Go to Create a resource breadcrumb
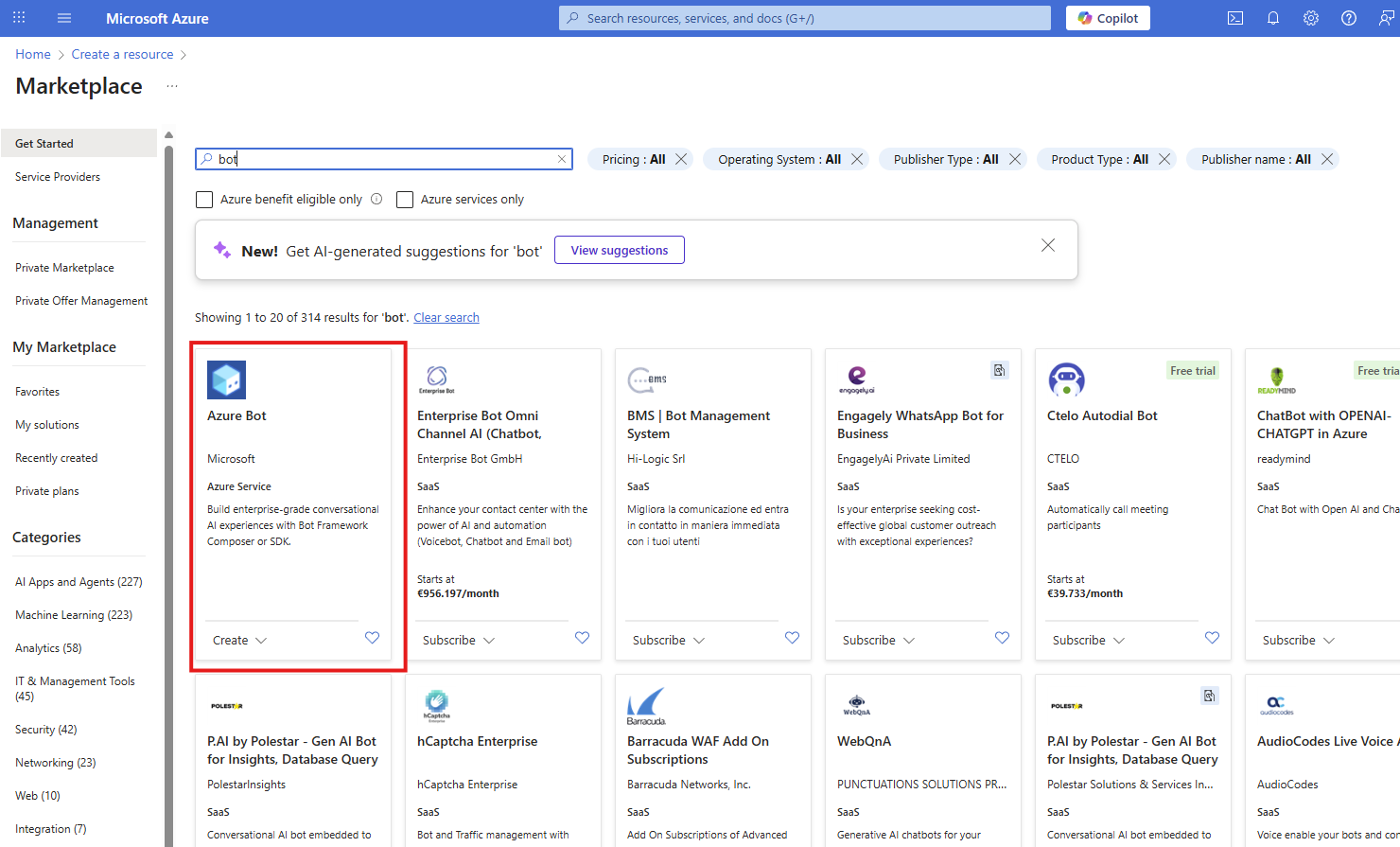The width and height of the screenshot is (1400, 847). [x=122, y=54]
